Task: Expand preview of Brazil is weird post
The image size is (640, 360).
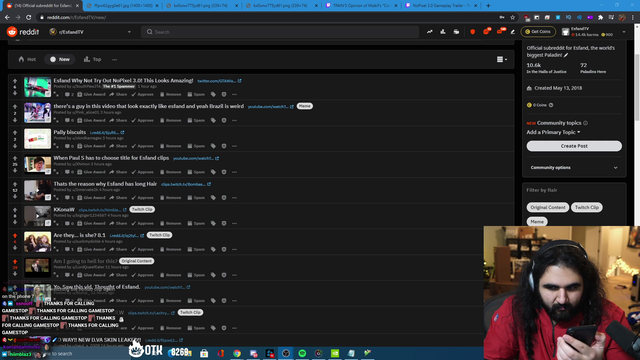Action: (x=56, y=120)
